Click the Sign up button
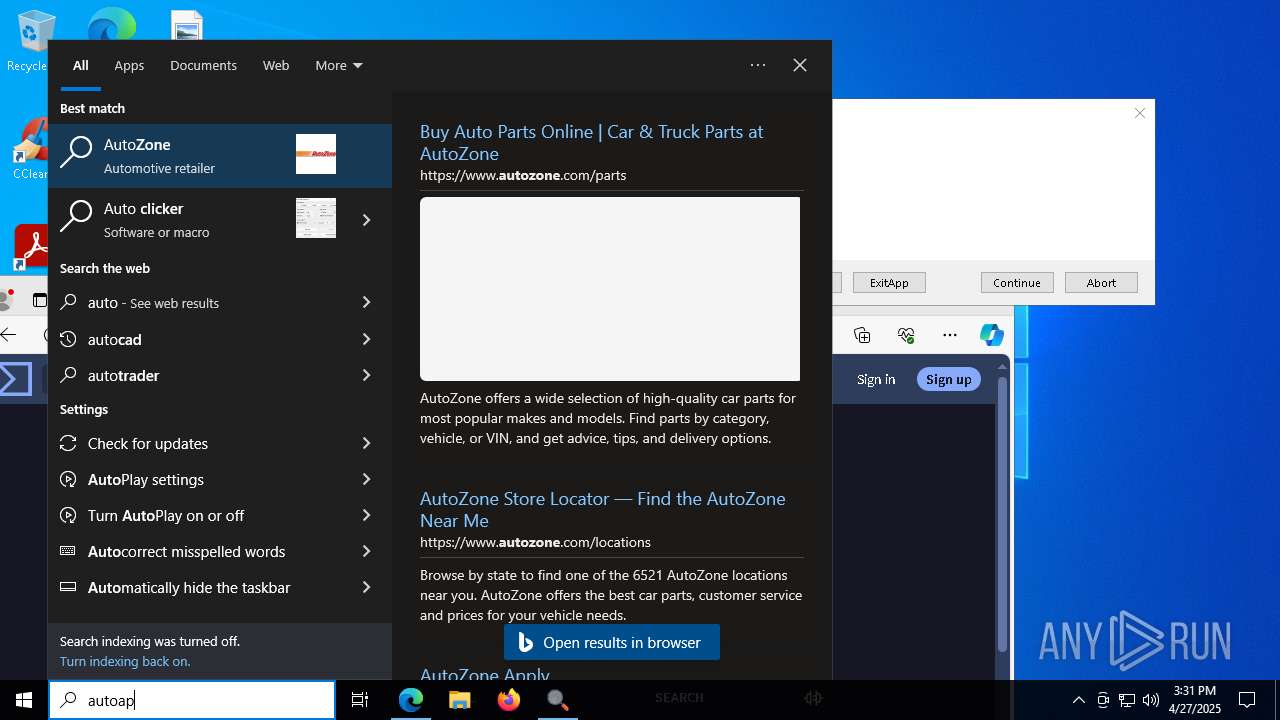Image resolution: width=1280 pixels, height=720 pixels. click(x=948, y=379)
